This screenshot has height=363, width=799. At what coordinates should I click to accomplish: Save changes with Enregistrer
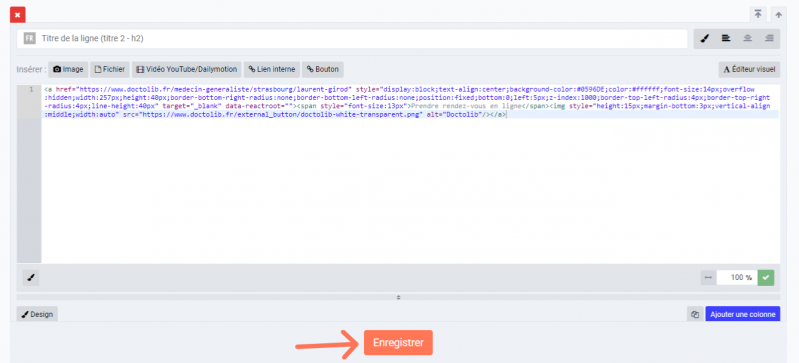pyautogui.click(x=398, y=343)
